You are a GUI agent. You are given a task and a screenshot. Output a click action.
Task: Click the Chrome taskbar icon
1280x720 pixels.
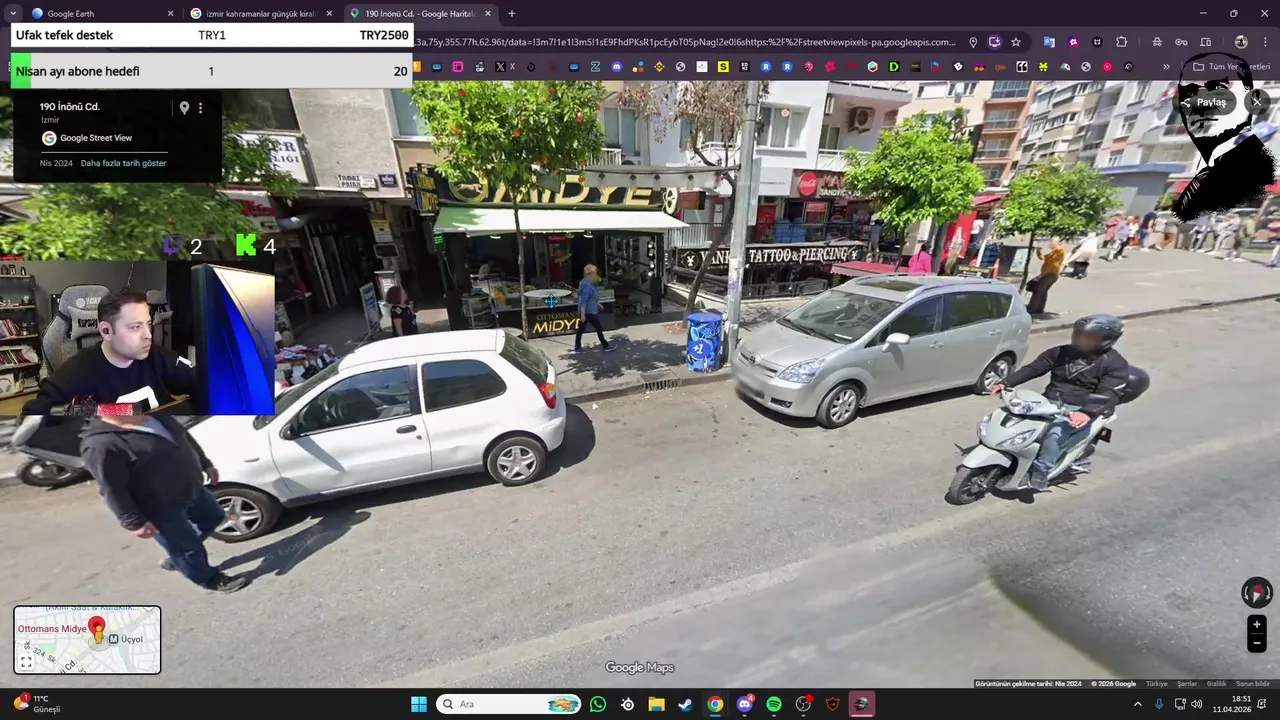tap(715, 704)
